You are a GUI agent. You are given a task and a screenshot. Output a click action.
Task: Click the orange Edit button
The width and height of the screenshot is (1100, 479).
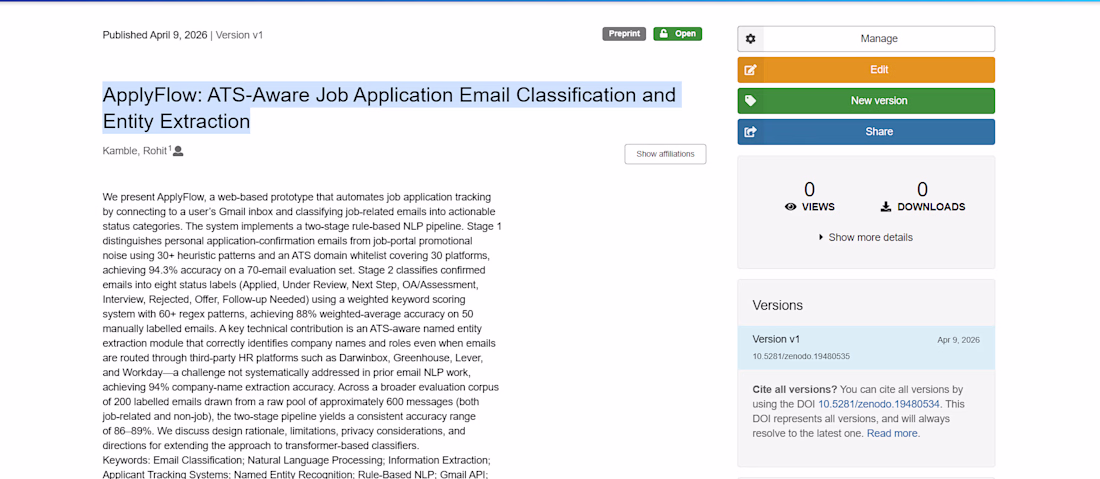tap(866, 69)
